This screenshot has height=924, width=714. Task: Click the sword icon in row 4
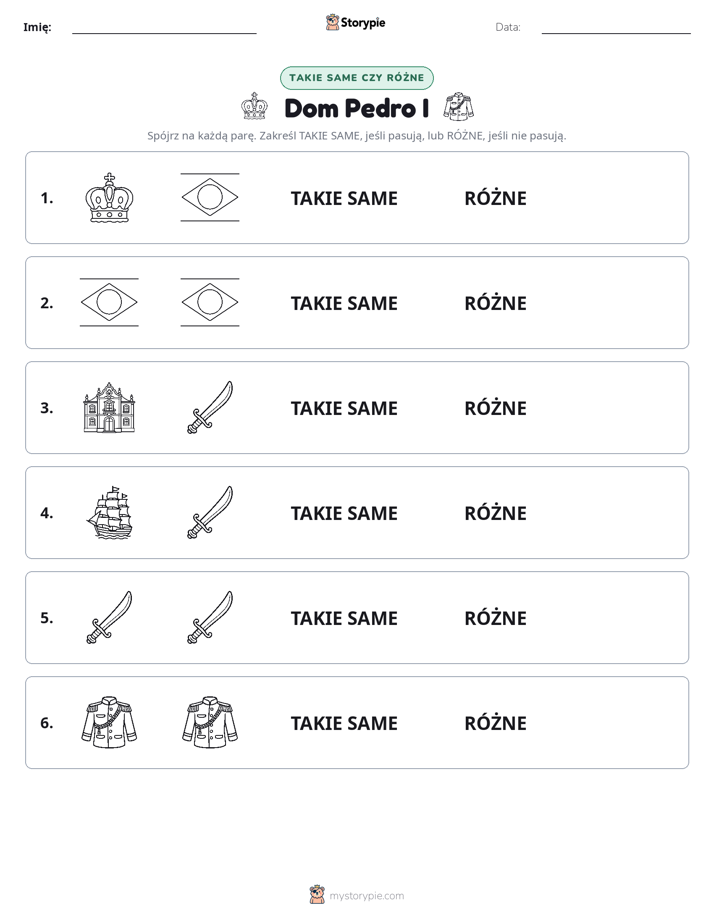point(210,512)
